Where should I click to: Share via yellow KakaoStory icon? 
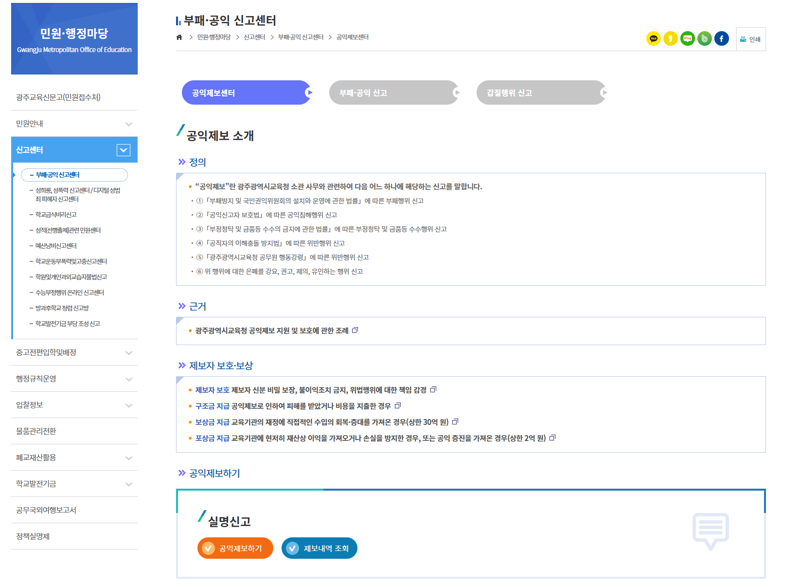(670, 39)
